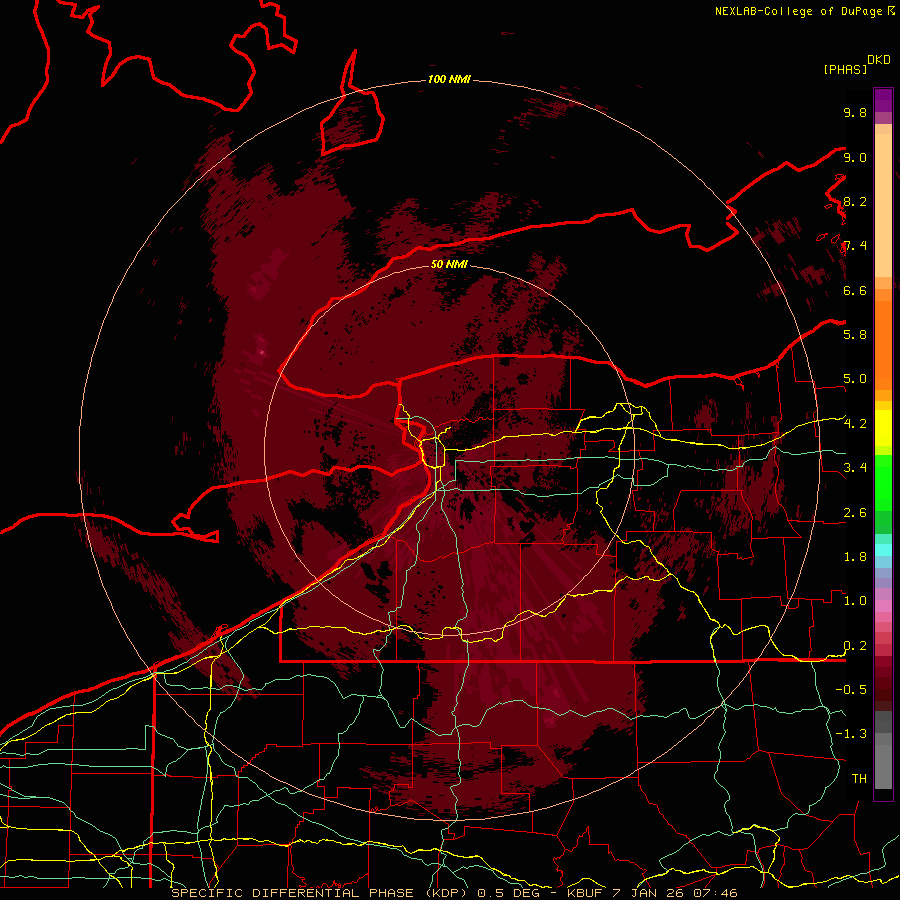The width and height of the screenshot is (900, 900).
Task: Pick the orange segment of color bar
Action: (883, 346)
